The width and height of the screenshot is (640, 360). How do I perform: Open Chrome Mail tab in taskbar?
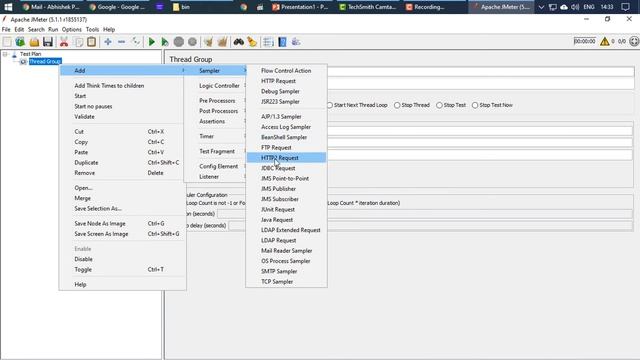pos(51,7)
